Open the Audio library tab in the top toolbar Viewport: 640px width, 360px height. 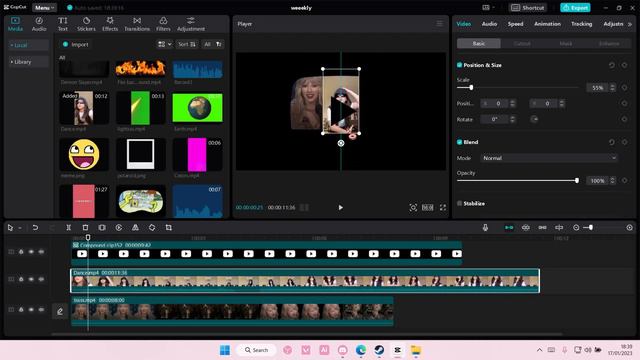click(39, 24)
